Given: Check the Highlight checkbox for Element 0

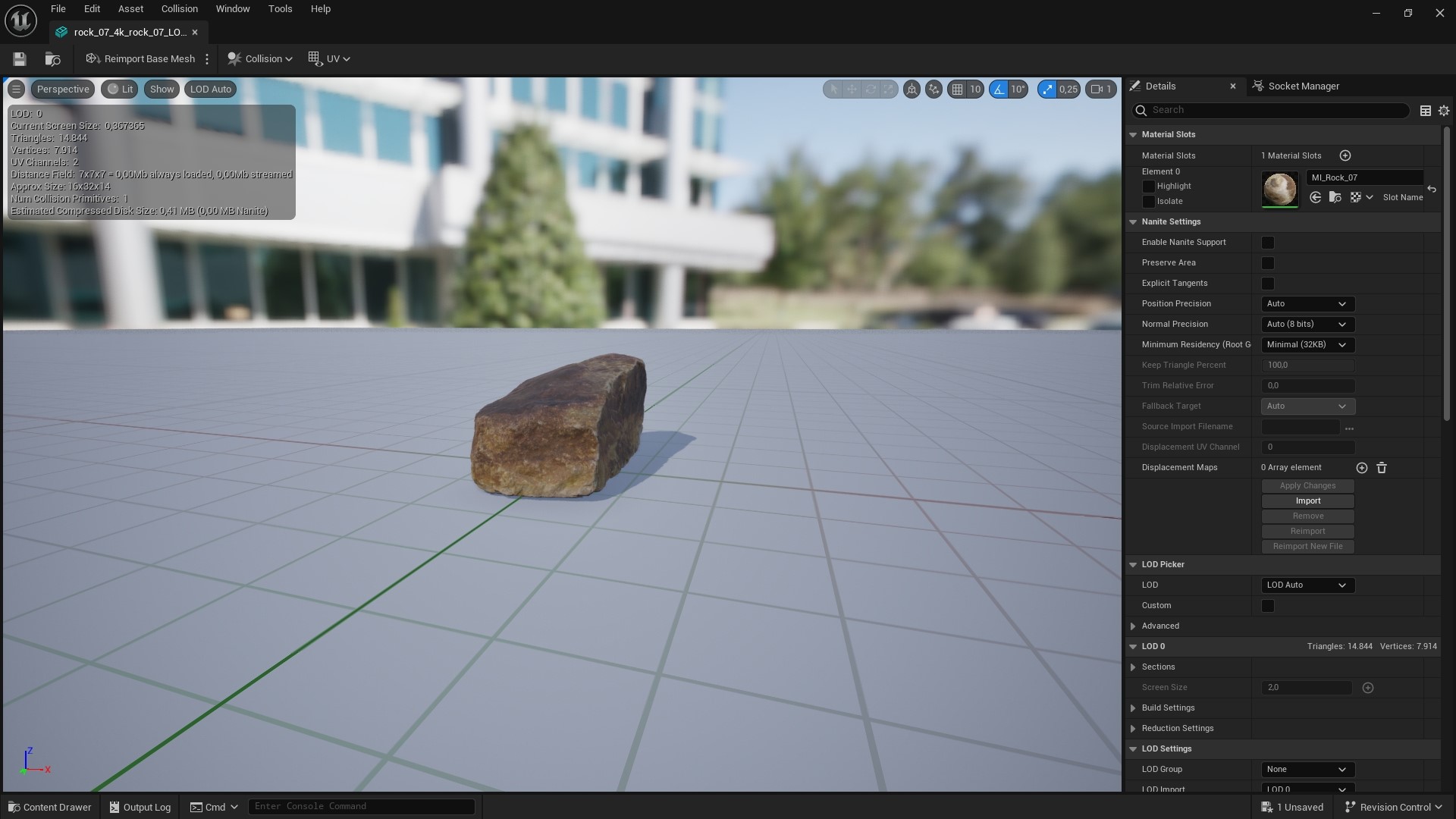Looking at the screenshot, I should (1149, 187).
